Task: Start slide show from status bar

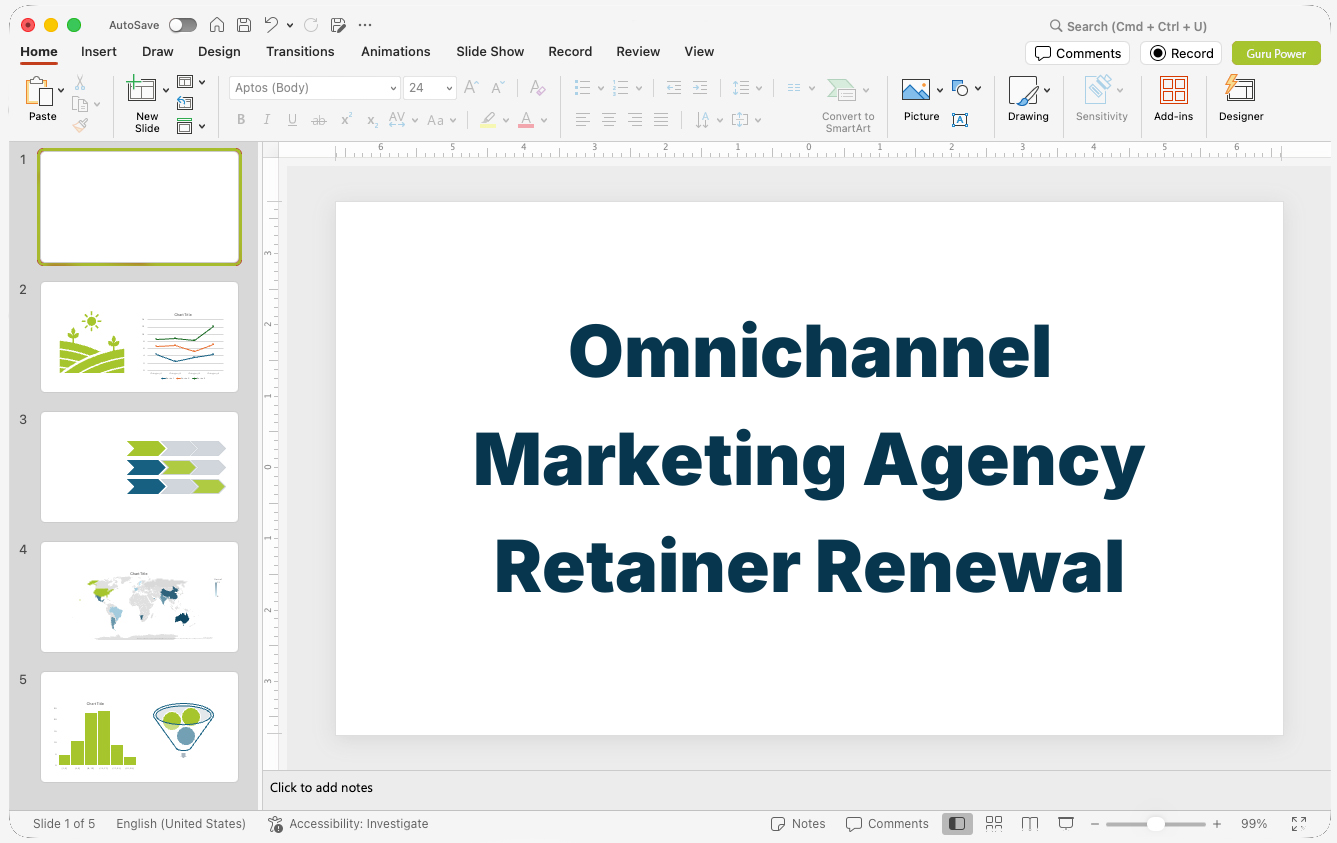Action: (1066, 824)
